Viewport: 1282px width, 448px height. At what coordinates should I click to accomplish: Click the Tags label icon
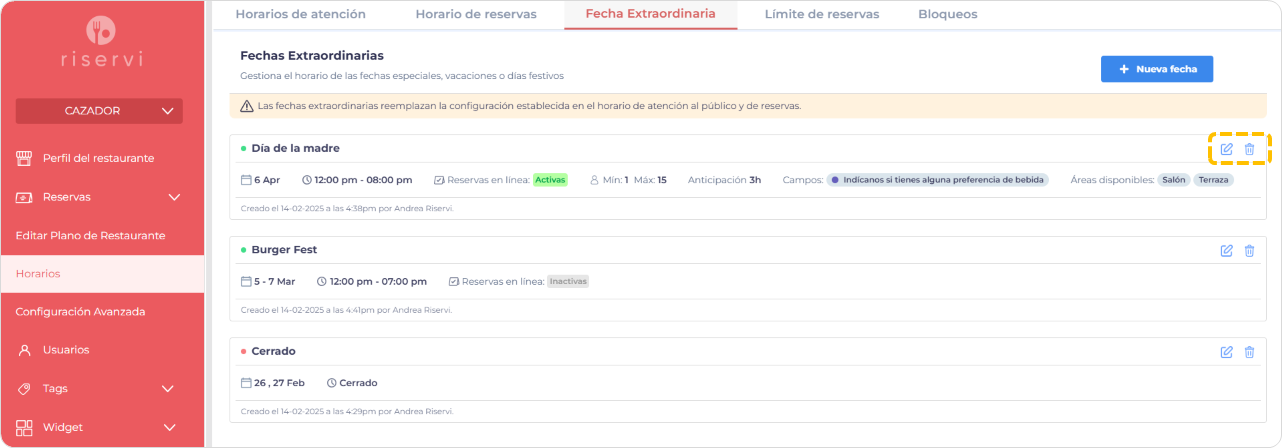(x=24, y=389)
